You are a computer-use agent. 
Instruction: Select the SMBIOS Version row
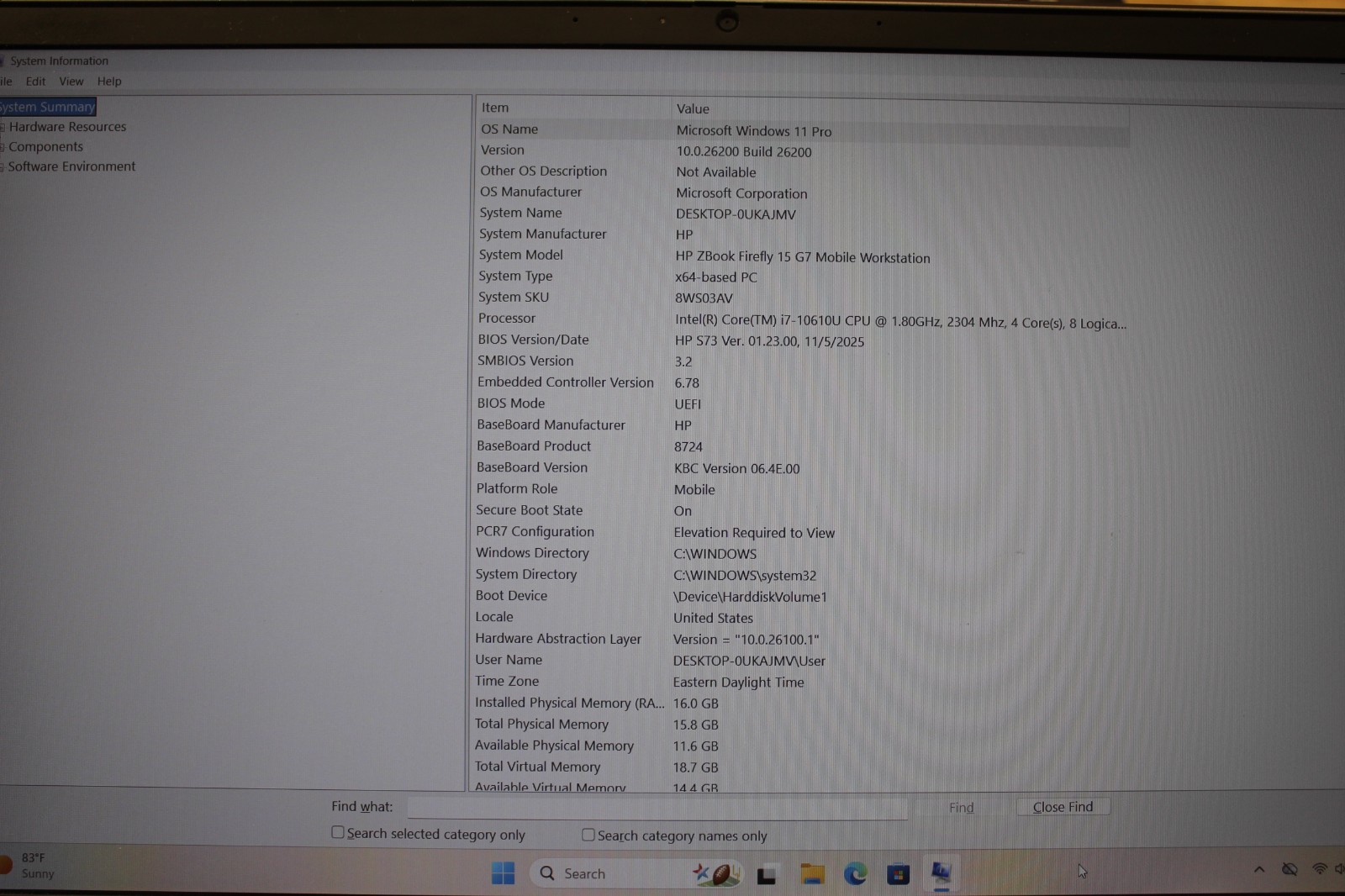pos(803,361)
